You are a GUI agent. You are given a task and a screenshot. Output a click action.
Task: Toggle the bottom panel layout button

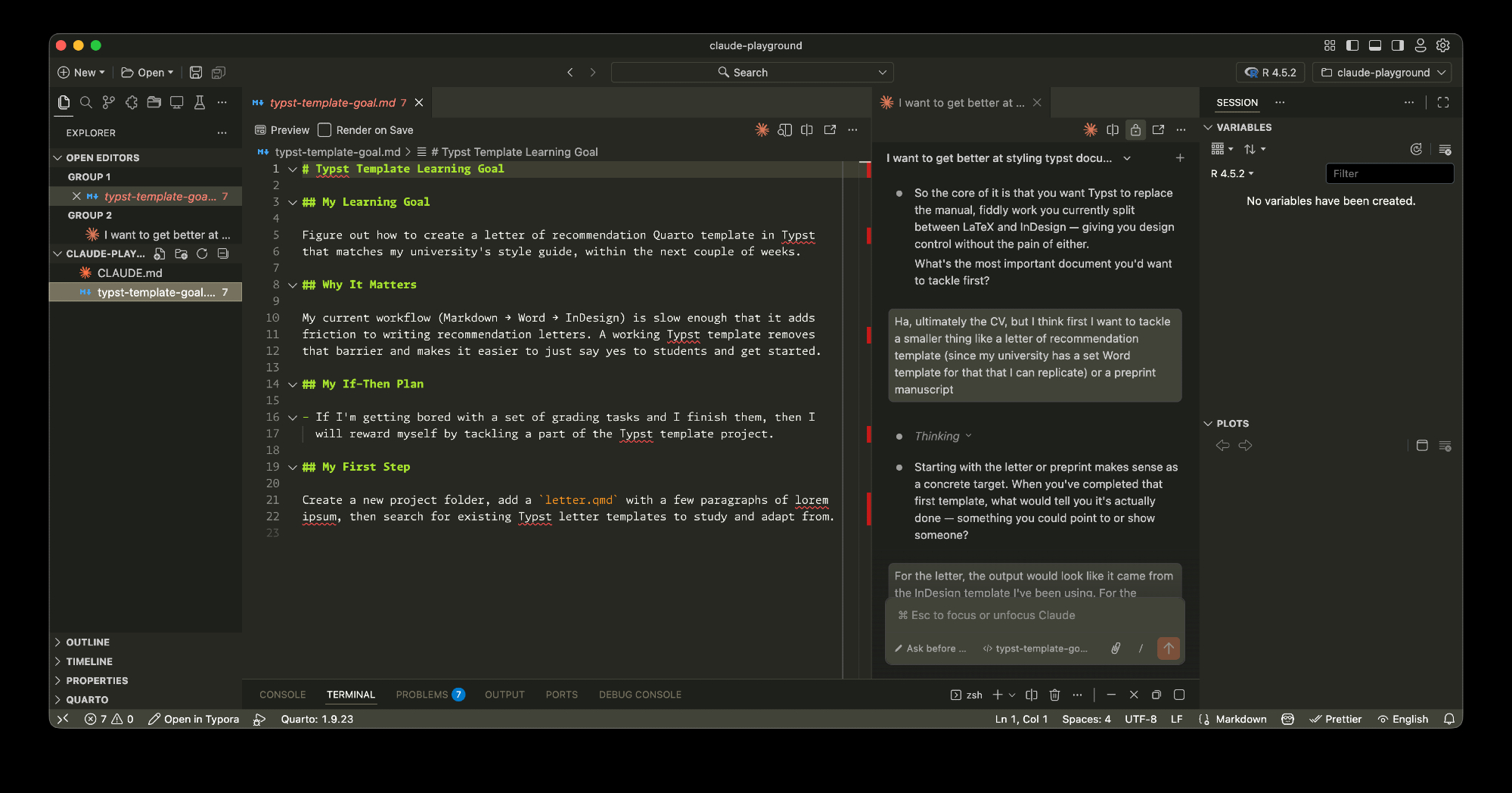pos(1375,45)
